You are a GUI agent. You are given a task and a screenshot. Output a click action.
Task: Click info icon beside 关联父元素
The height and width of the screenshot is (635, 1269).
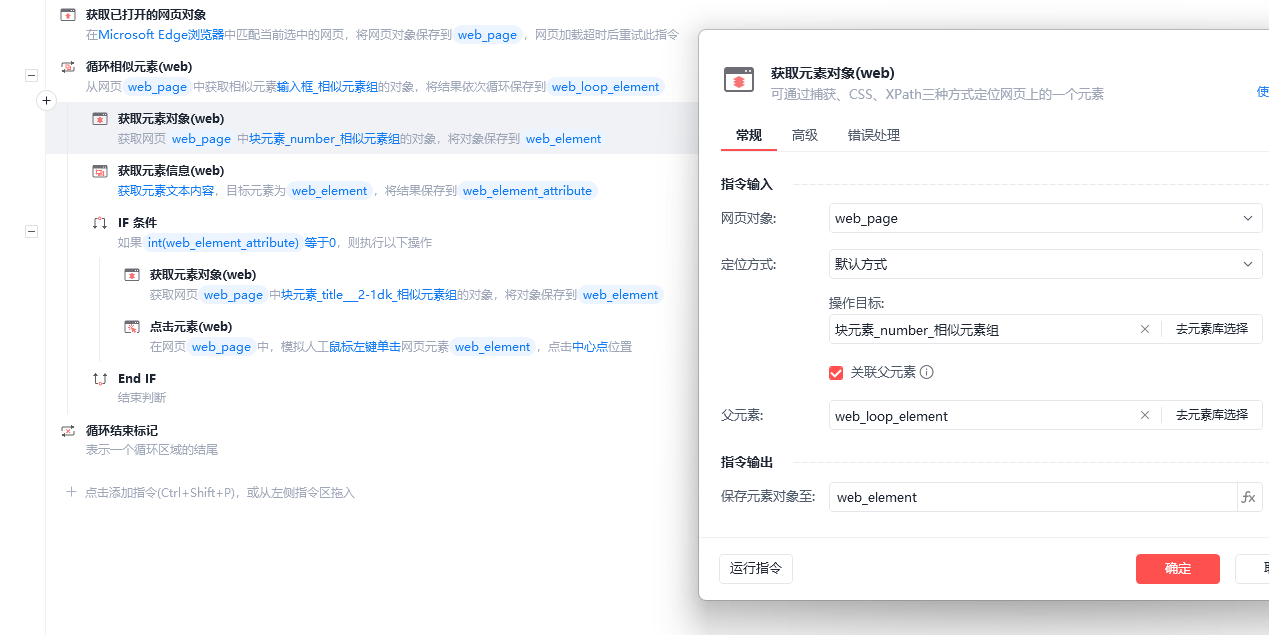pos(927,373)
